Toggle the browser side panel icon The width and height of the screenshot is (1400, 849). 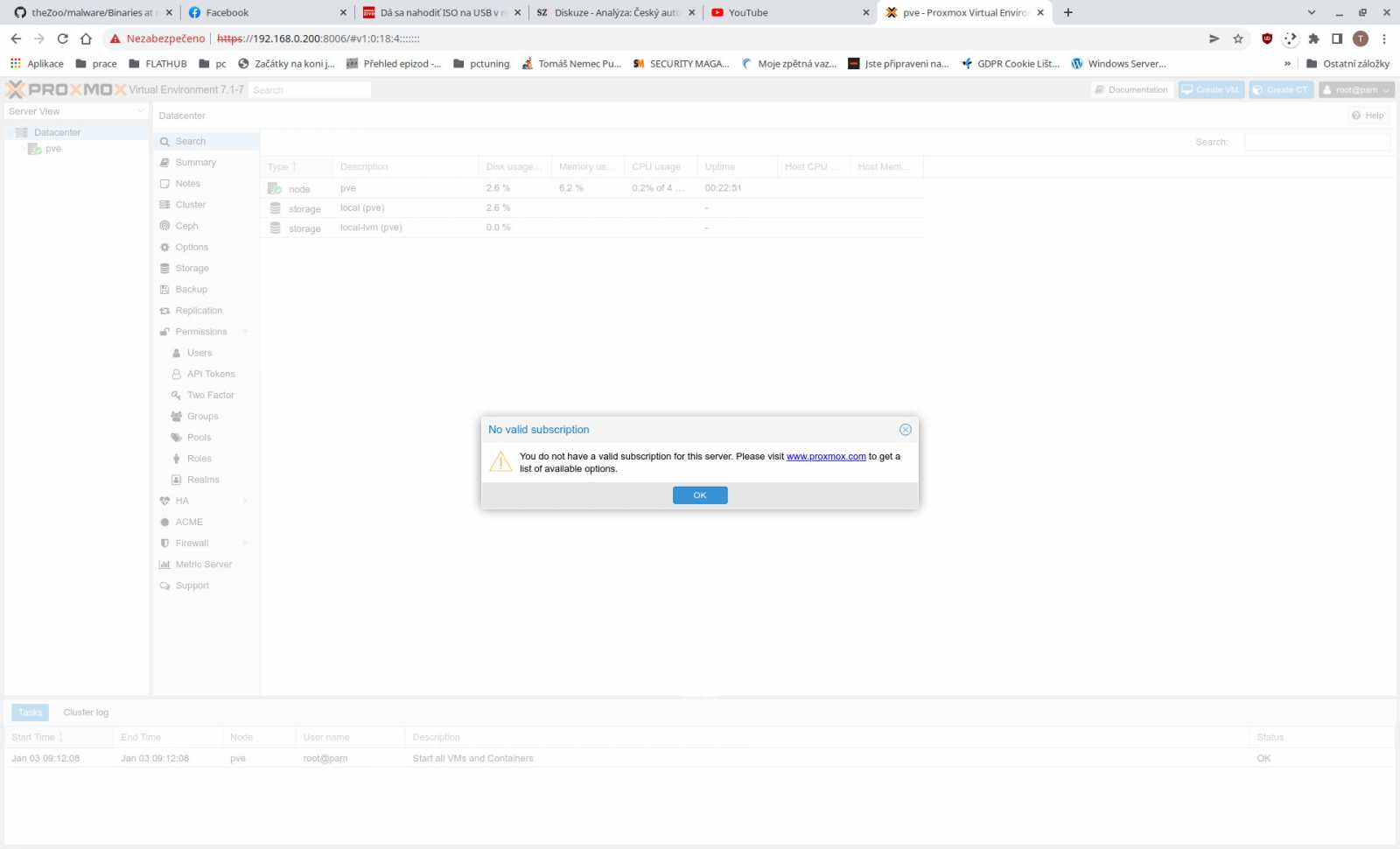click(x=1337, y=39)
